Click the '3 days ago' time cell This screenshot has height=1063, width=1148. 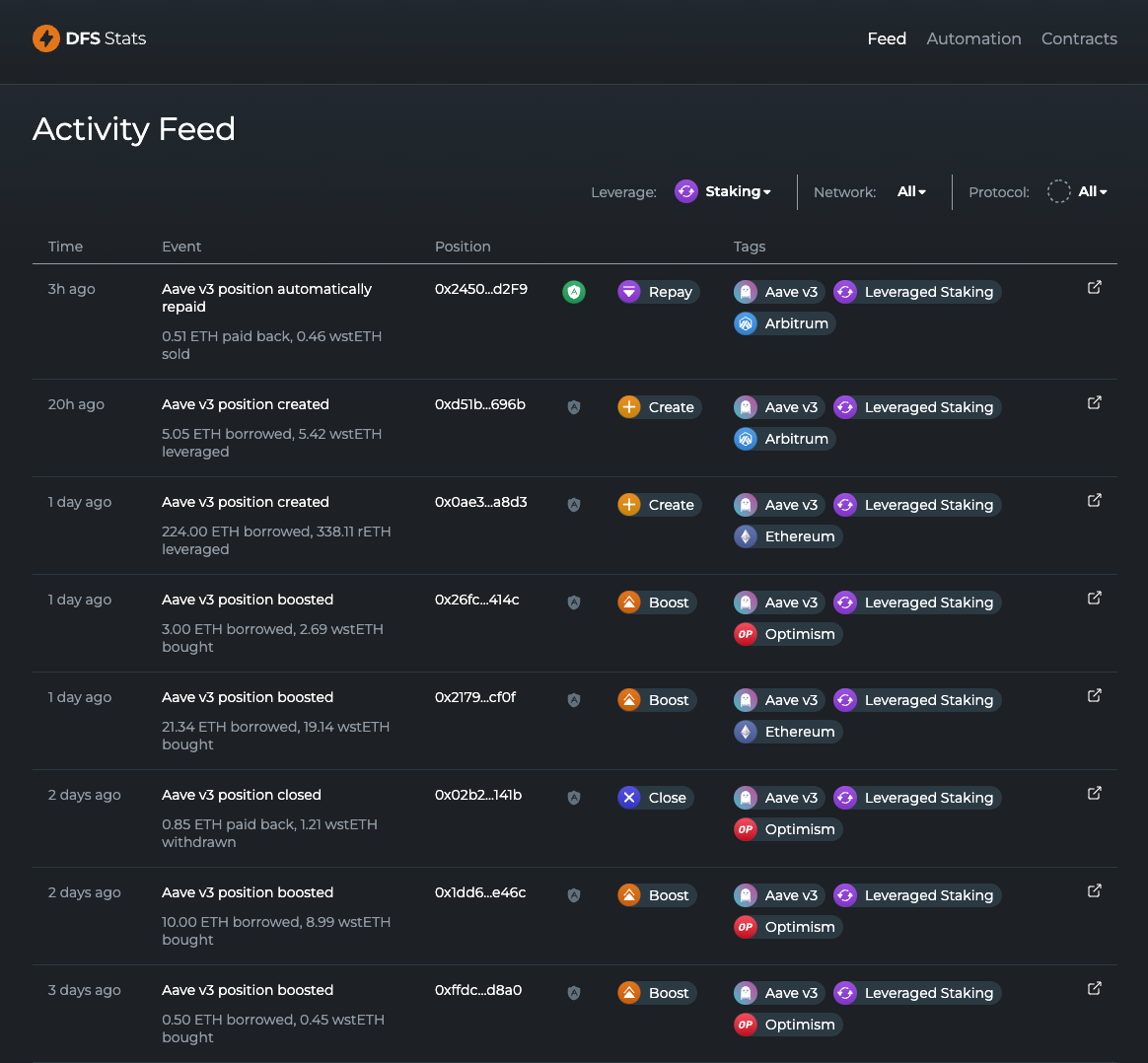click(84, 990)
